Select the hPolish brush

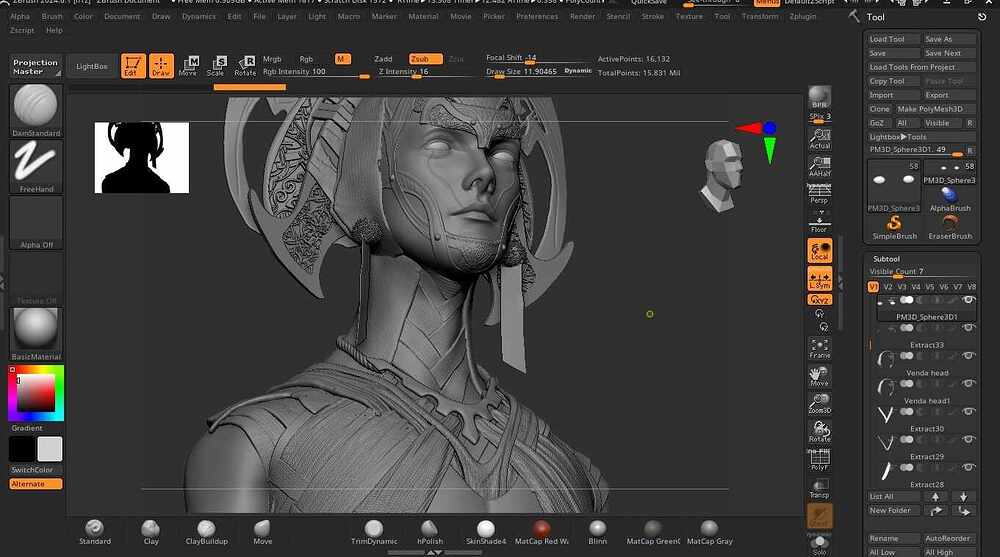click(430, 532)
